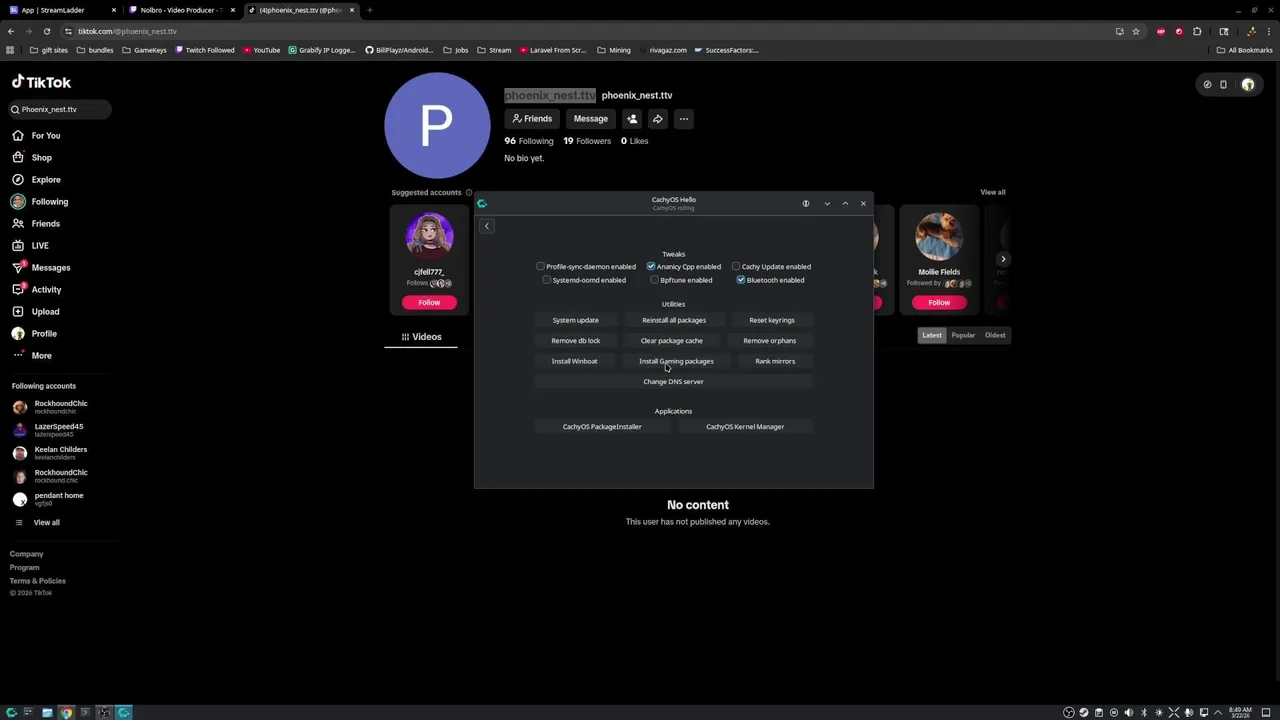Click the Message button on profile
The height and width of the screenshot is (720, 1280).
pyautogui.click(x=590, y=119)
